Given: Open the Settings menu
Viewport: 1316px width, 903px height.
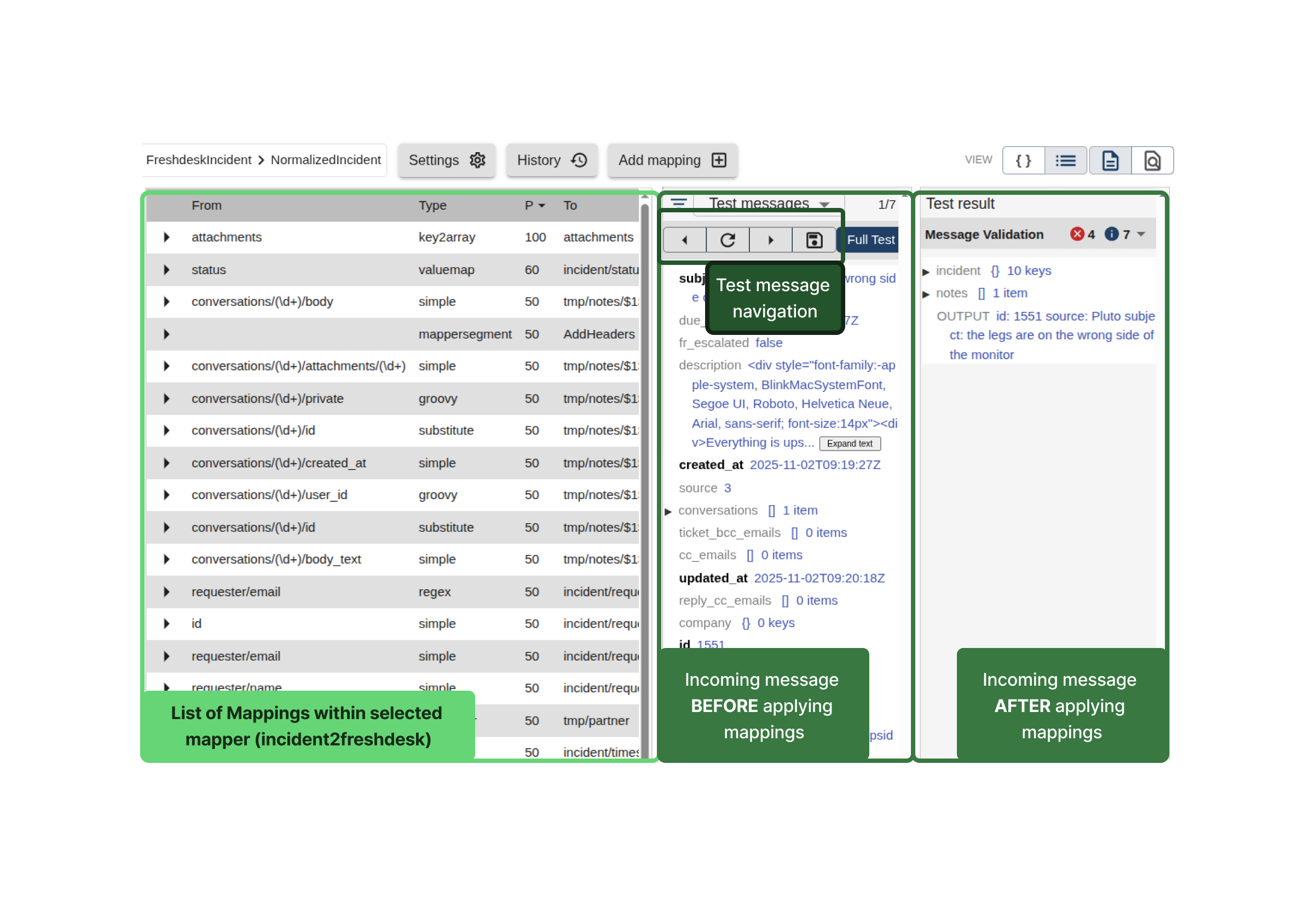Looking at the screenshot, I should pos(446,160).
